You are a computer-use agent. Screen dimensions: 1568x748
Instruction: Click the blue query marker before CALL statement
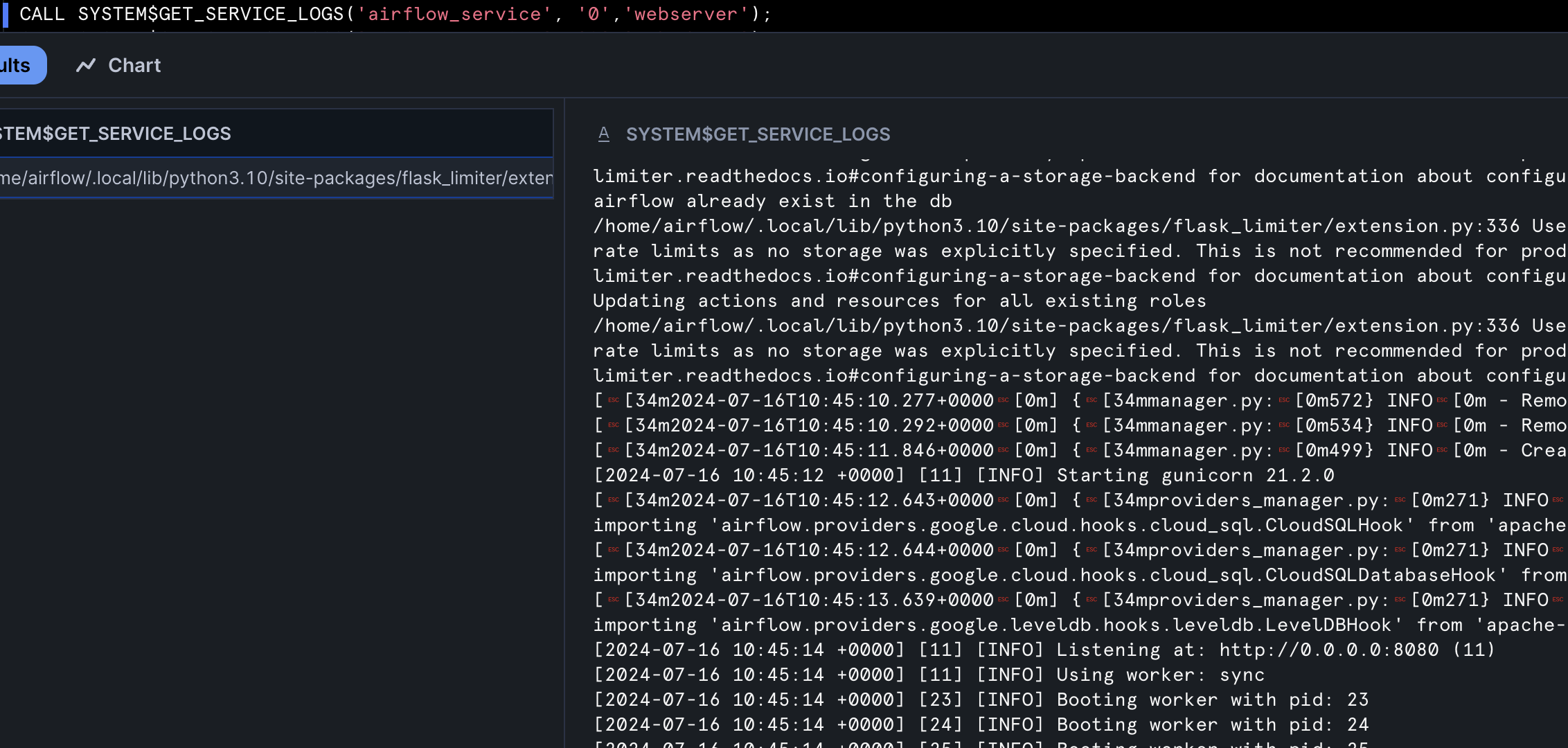[x=7, y=14]
